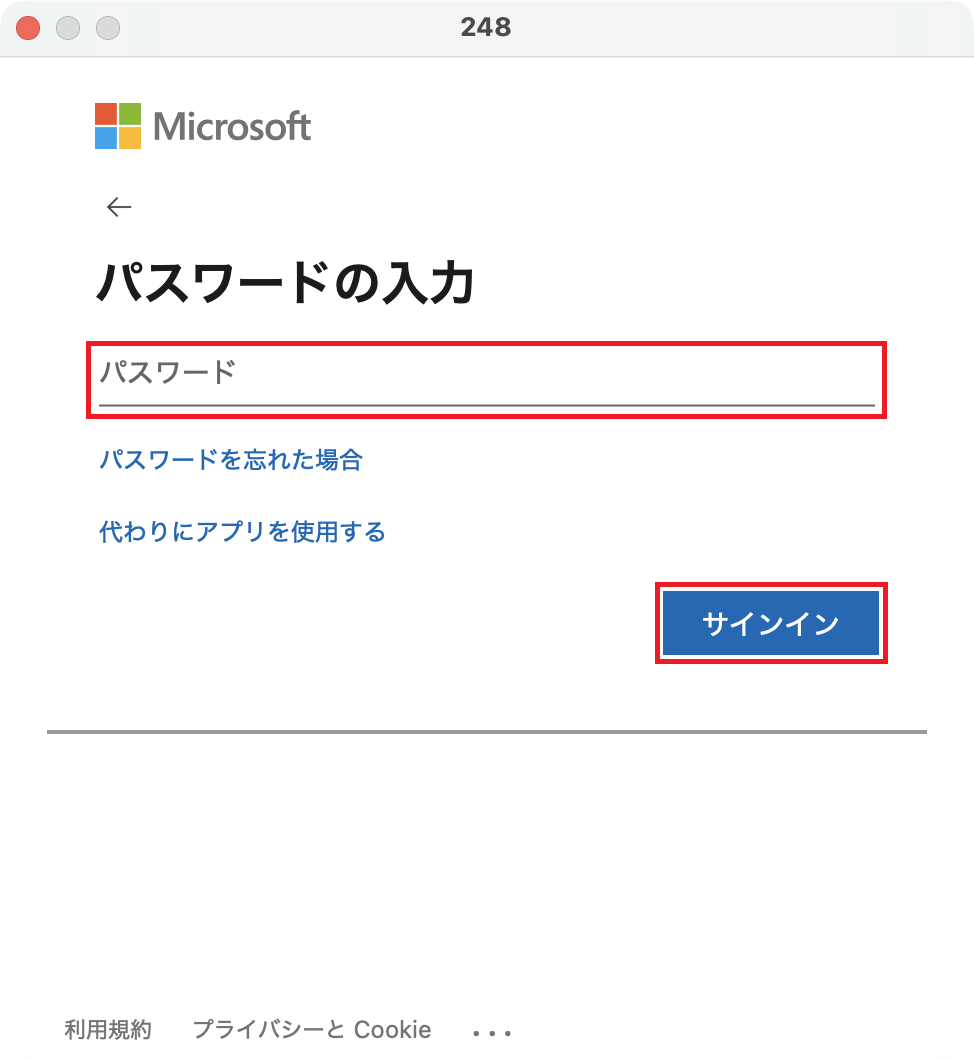Choose 代わりにアプリを使用する link
Image resolution: width=974 pixels, height=1058 pixels.
[242, 531]
